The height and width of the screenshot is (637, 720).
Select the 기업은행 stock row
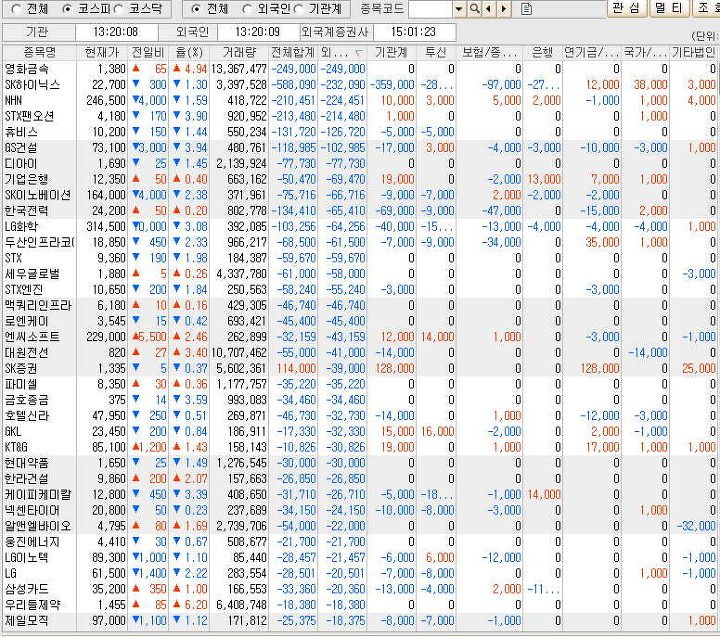point(360,179)
